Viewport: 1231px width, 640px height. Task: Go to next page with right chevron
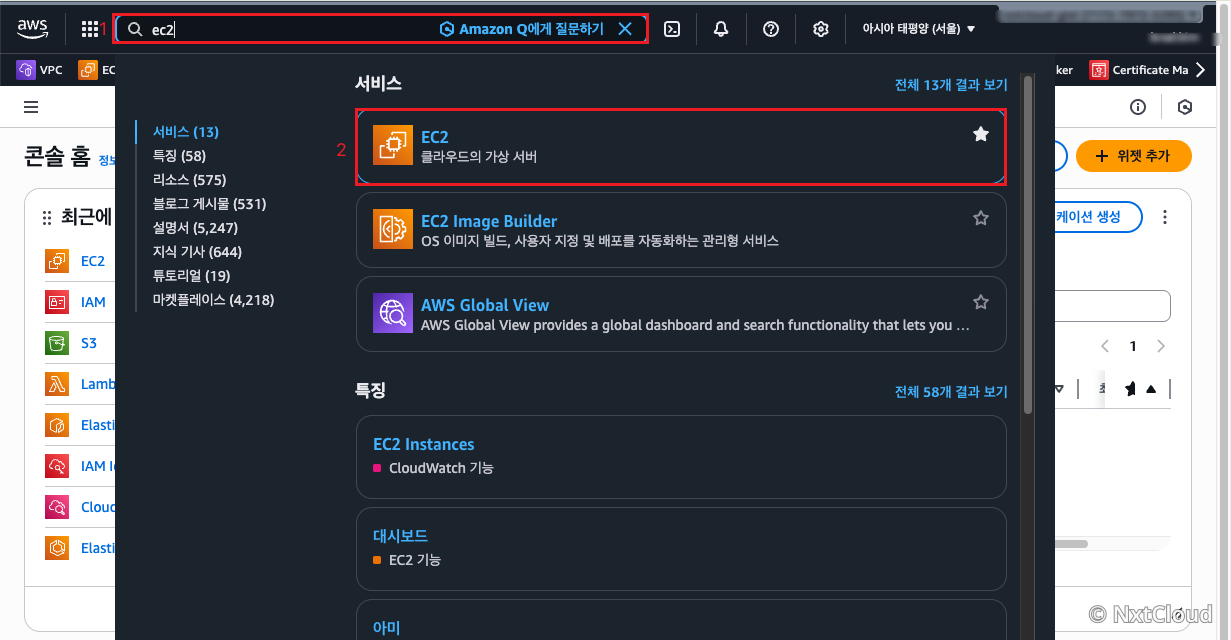pyautogui.click(x=1161, y=346)
